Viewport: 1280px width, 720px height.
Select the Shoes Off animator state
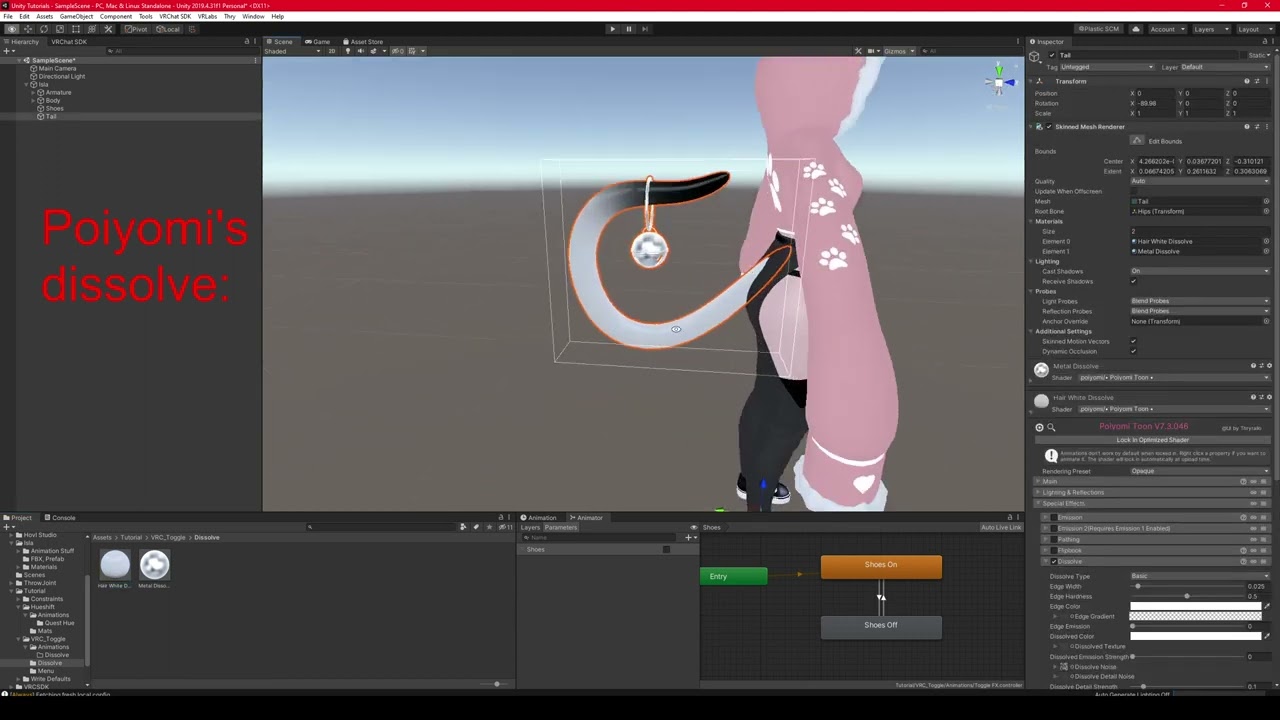[x=881, y=627]
